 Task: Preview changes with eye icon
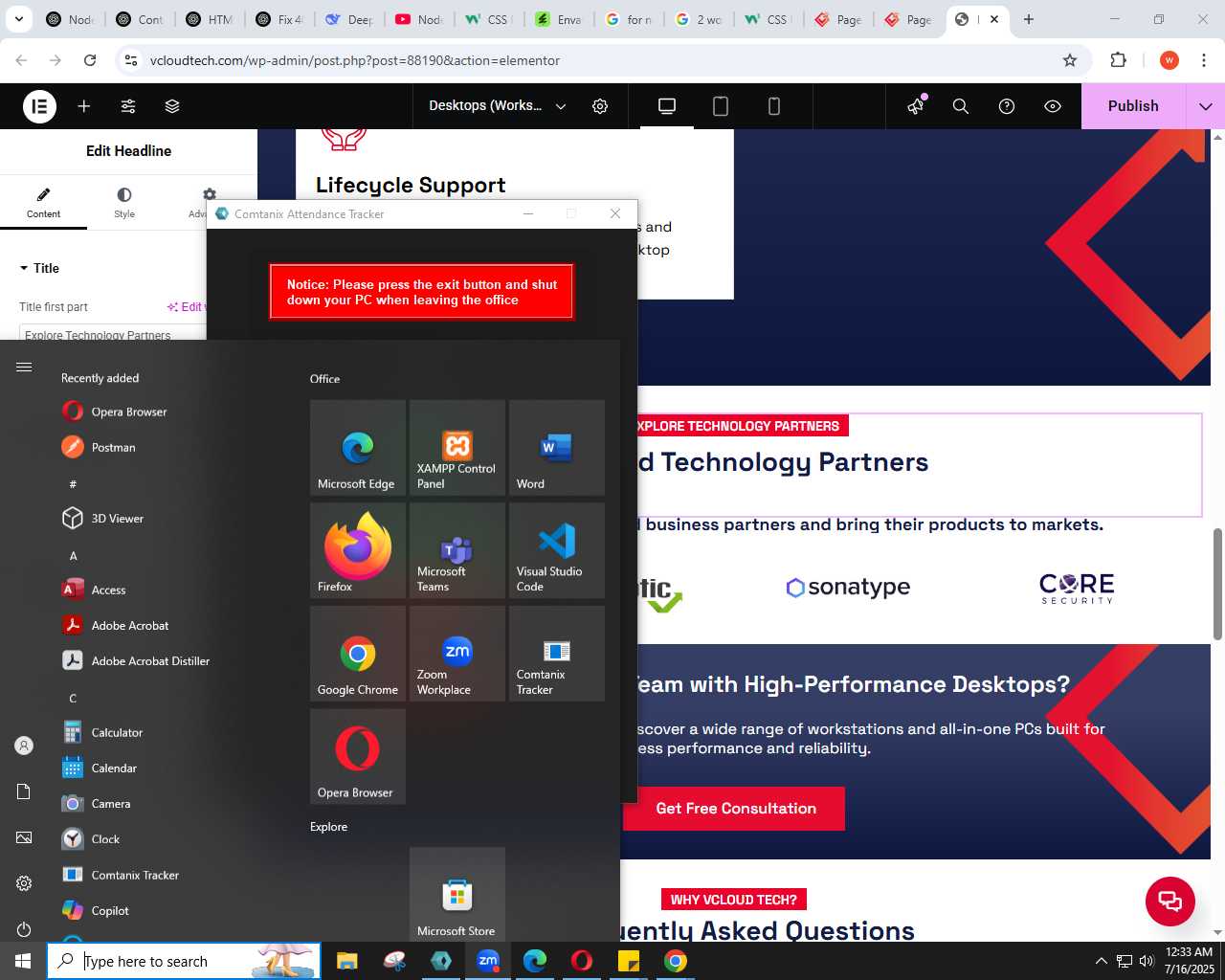pyautogui.click(x=1053, y=106)
